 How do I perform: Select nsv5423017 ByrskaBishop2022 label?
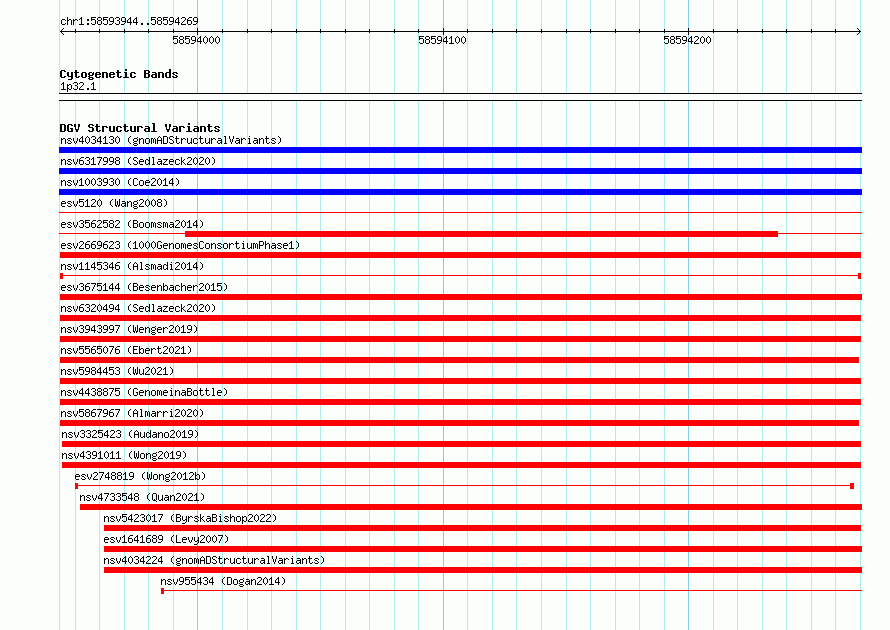point(190,518)
